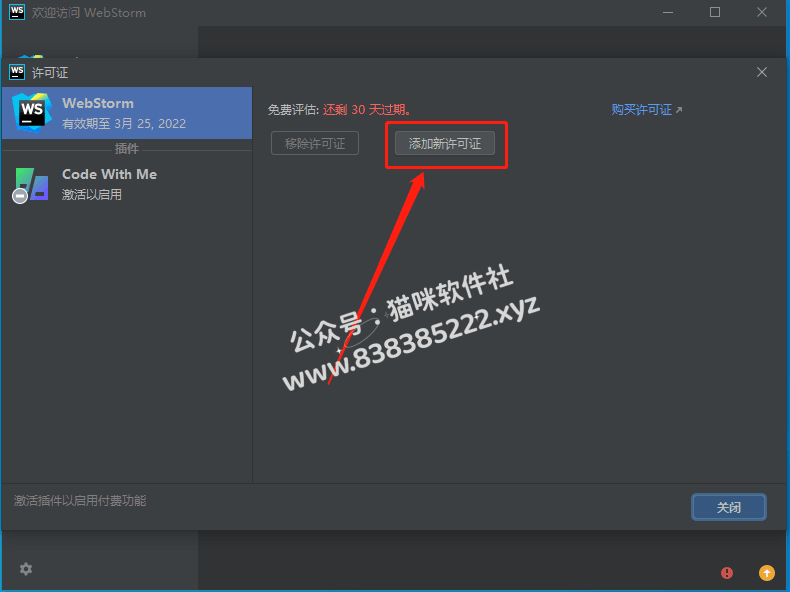Open the Buy License link

(x=641, y=109)
